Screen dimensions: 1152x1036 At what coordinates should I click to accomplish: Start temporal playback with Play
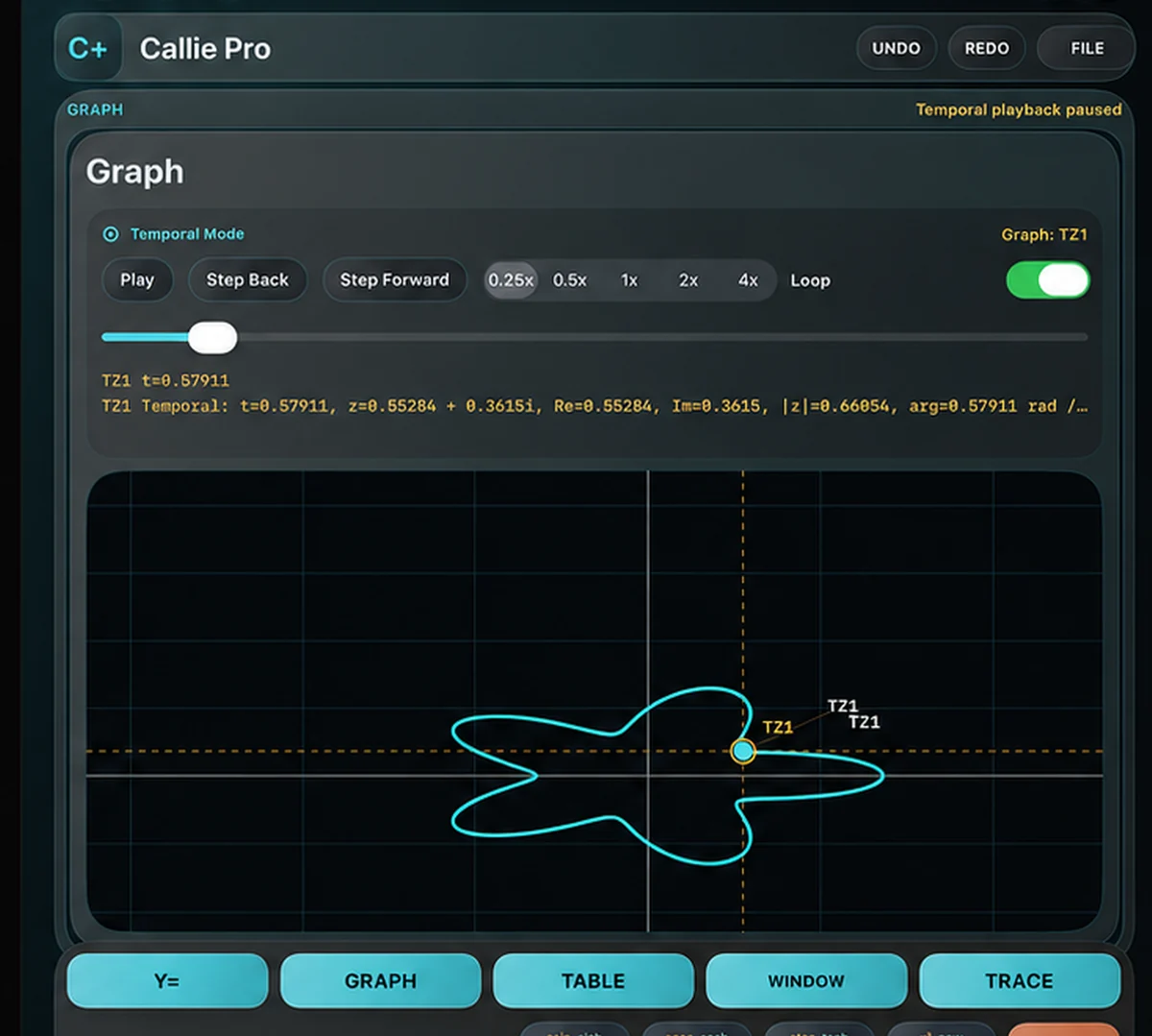point(137,280)
